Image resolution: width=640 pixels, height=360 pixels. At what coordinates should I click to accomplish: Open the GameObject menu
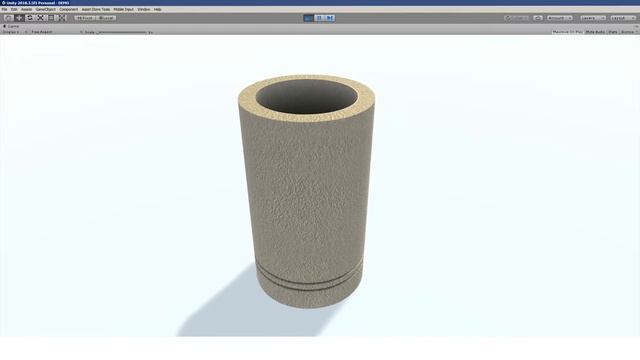[x=45, y=9]
